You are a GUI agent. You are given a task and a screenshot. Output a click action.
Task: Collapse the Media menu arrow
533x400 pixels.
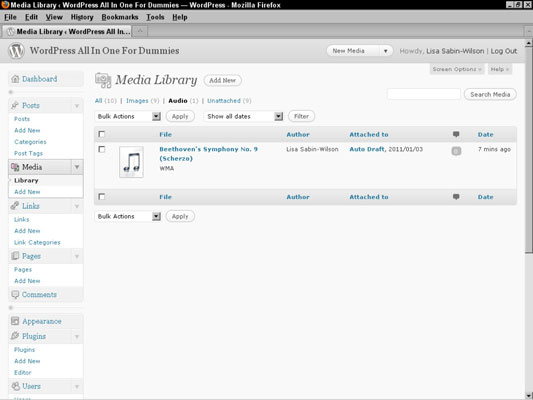click(x=77, y=167)
